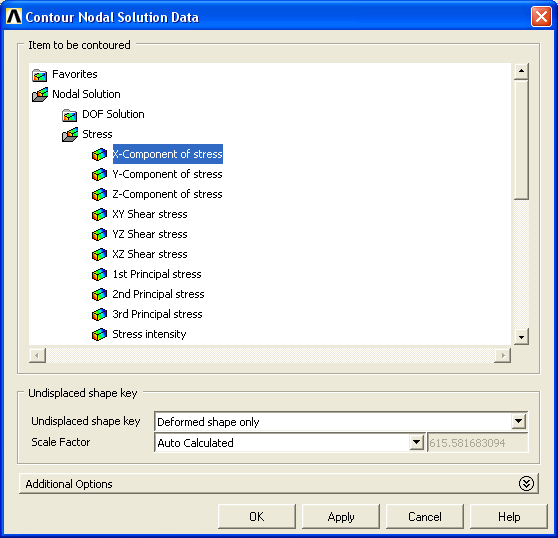Click the Auto Calculated combo box
Image resolution: width=558 pixels, height=538 pixels.
coord(290,442)
